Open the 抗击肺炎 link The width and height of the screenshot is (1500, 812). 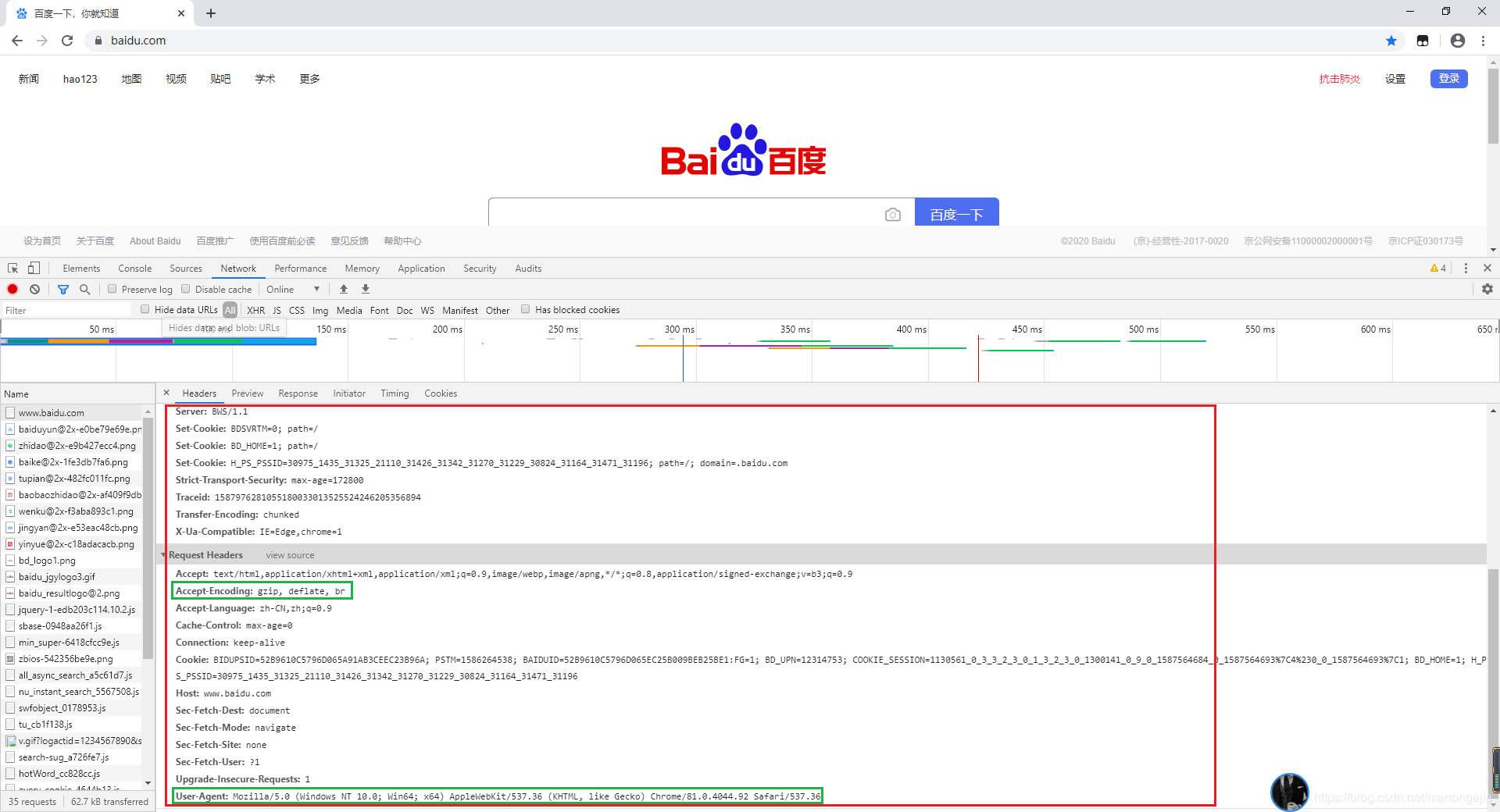tap(1340, 79)
